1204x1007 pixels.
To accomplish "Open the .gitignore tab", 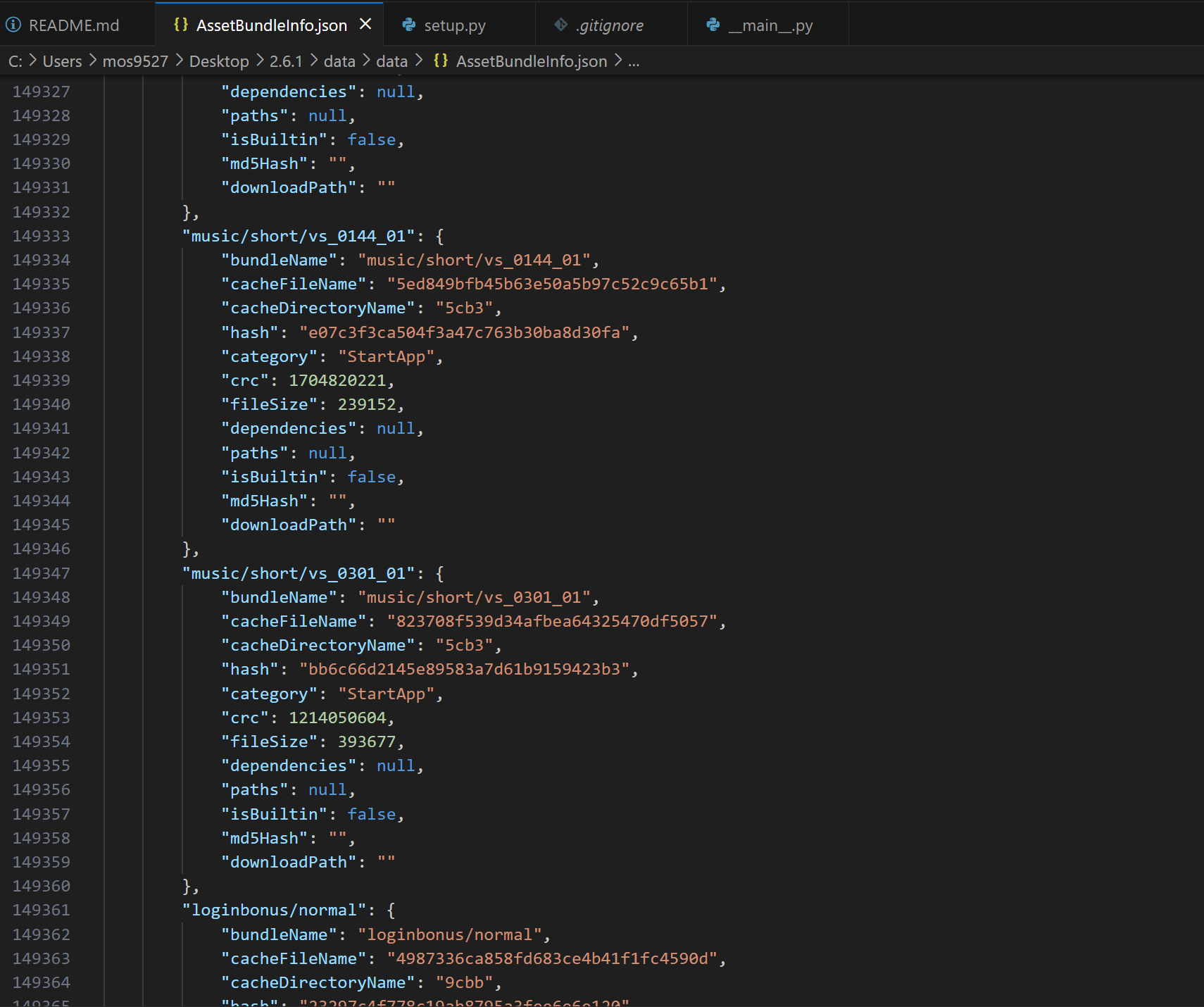I will (x=610, y=25).
